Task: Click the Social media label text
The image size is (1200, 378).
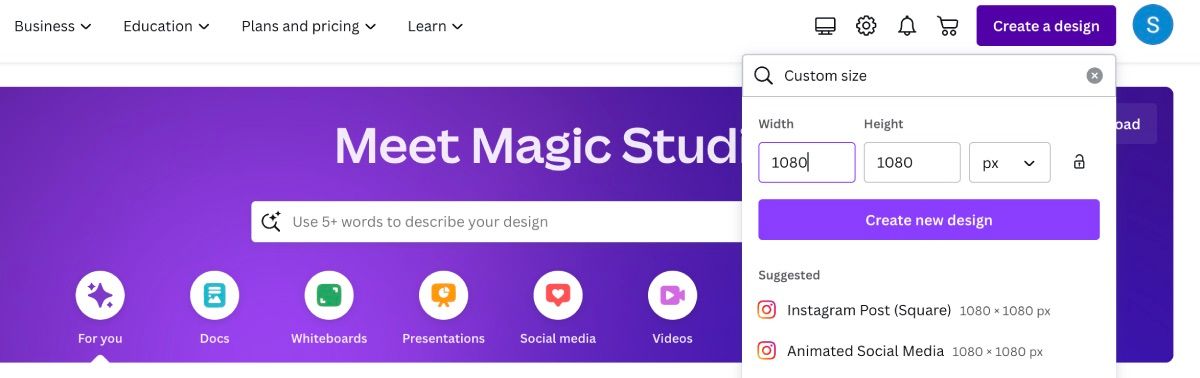Action: click(x=558, y=339)
